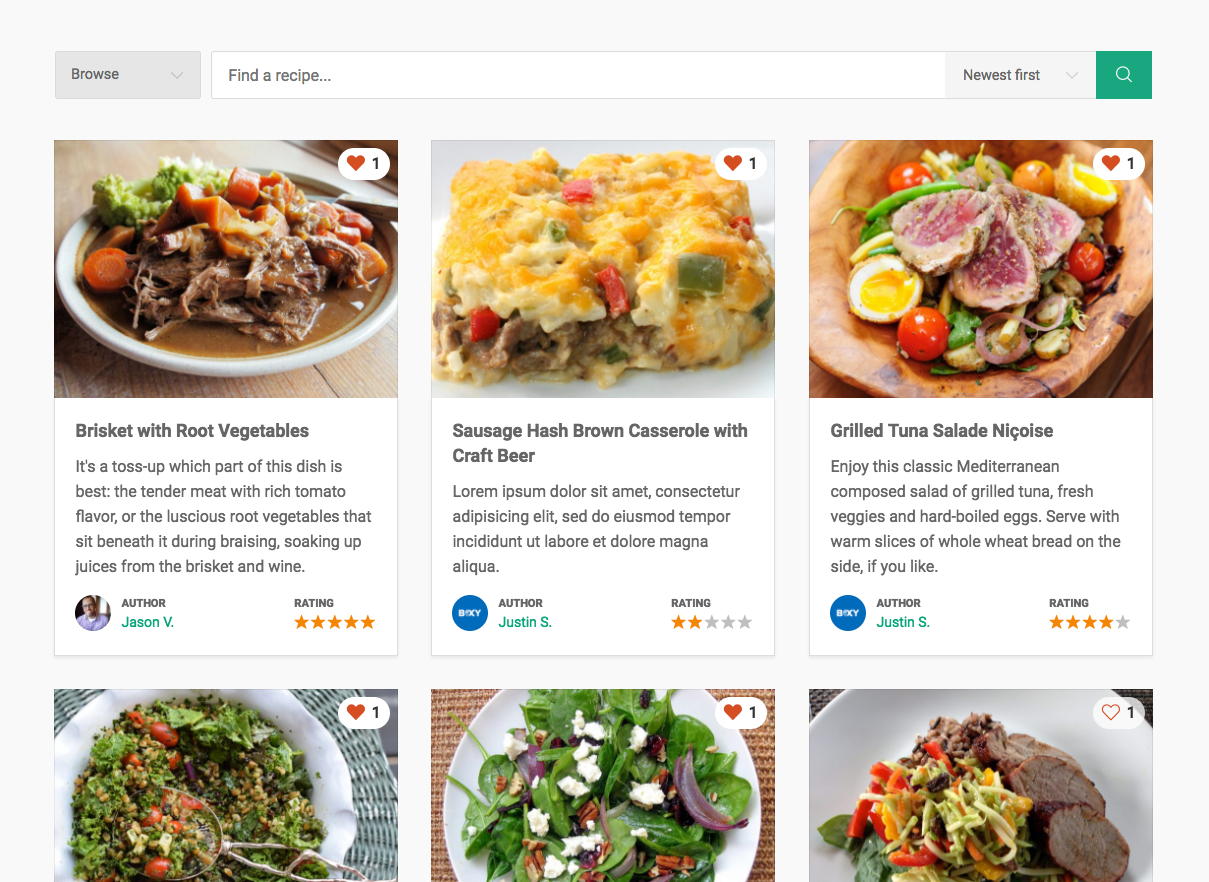Screen dimensions: 1209x882
Task: Click Justin S.'s BOXY avatar on tuna recipe
Action: coord(847,613)
